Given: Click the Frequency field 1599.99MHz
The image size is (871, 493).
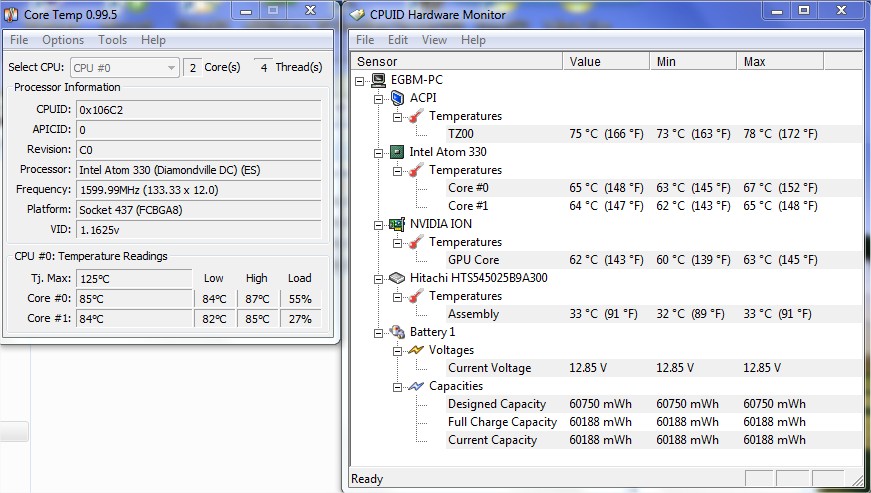Looking at the screenshot, I should (198, 190).
